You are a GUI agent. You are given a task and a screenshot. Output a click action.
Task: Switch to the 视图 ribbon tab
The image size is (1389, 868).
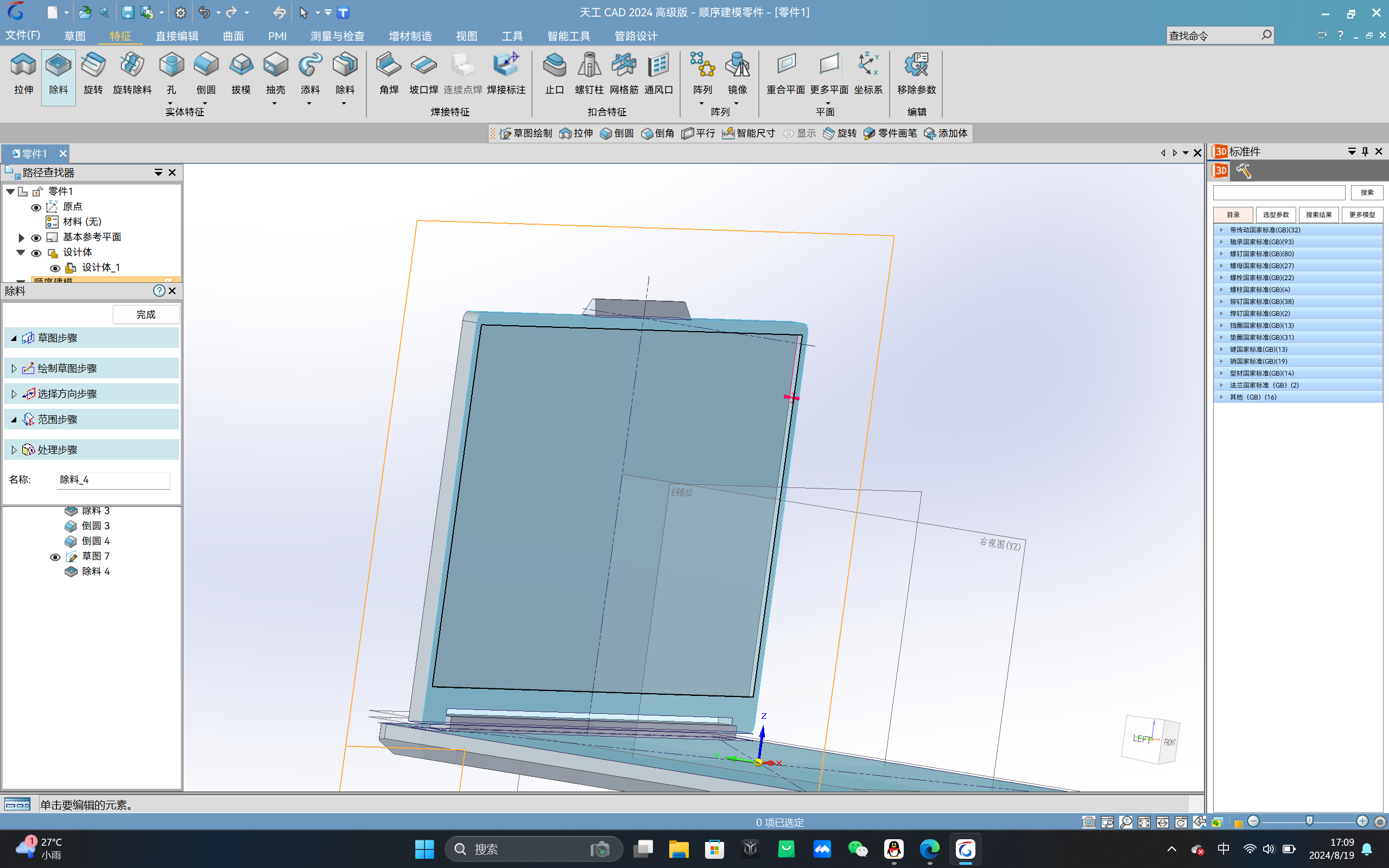click(466, 36)
